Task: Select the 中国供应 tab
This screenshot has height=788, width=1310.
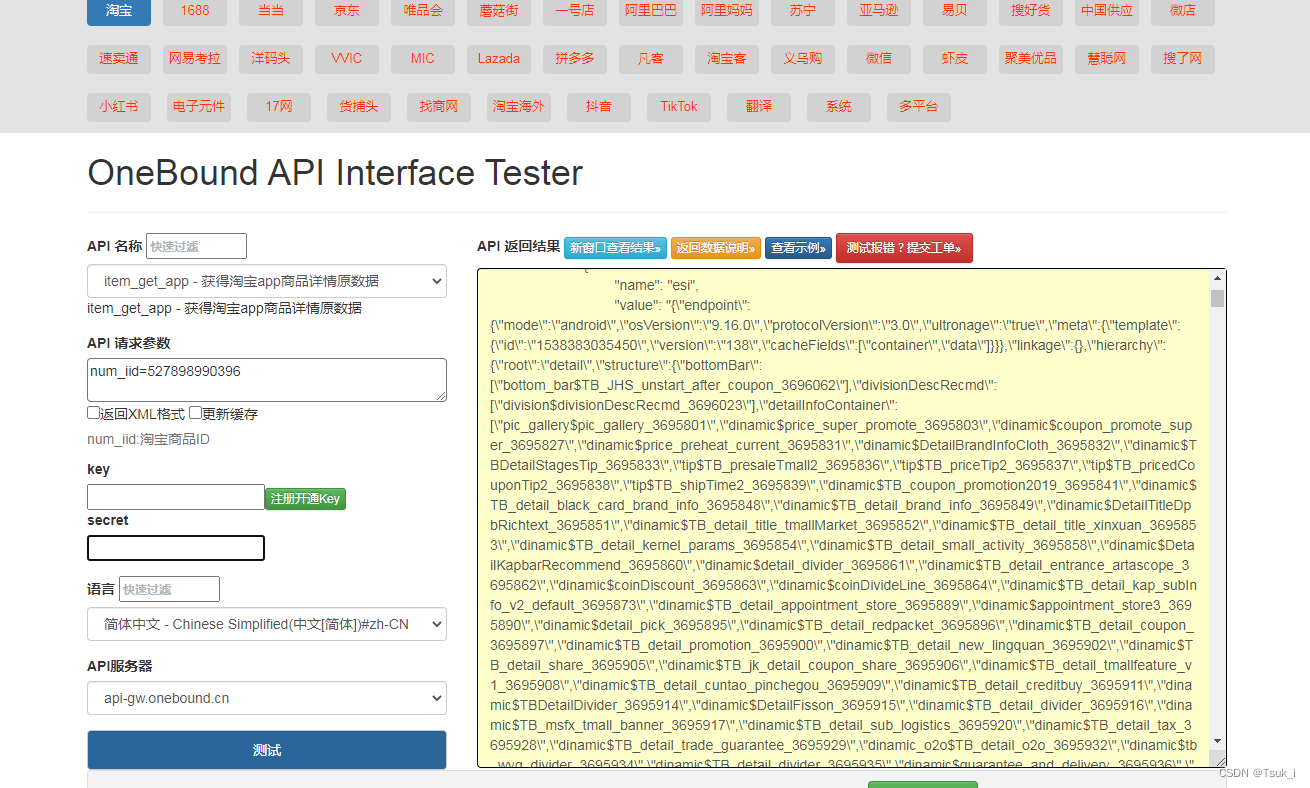Action: pyautogui.click(x=1107, y=11)
